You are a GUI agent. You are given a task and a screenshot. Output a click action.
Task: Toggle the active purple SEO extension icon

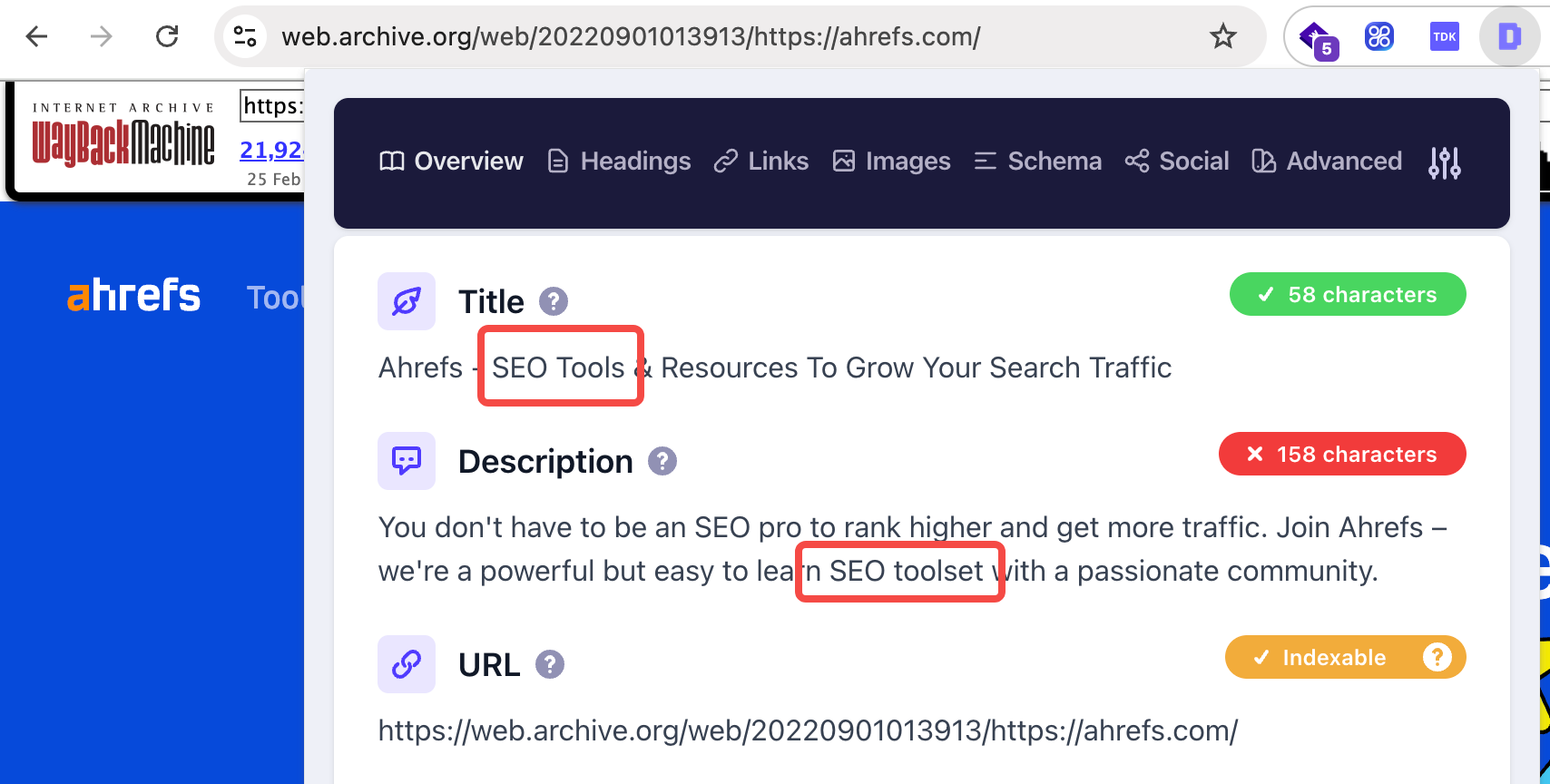pyautogui.click(x=1509, y=36)
